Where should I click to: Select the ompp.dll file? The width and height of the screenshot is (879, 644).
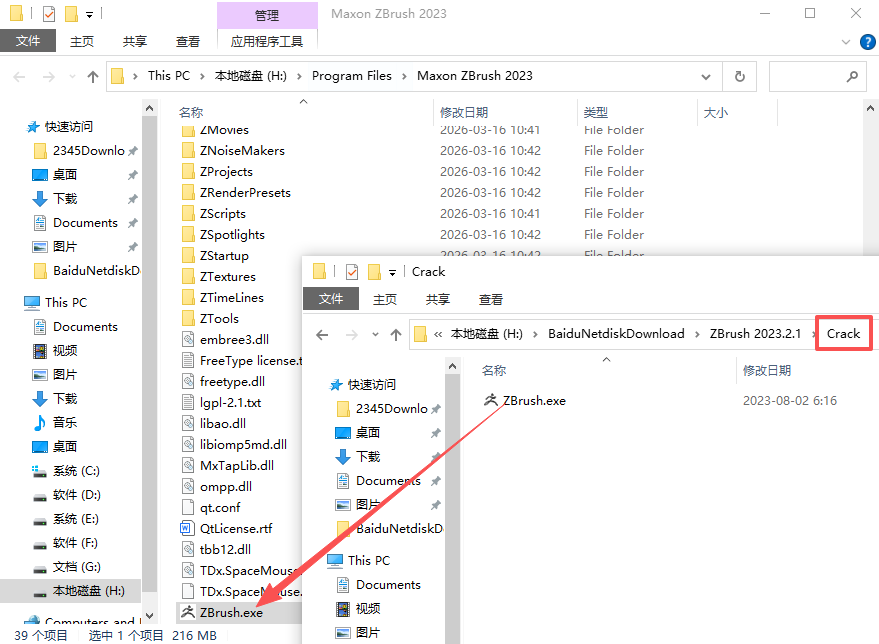226,487
